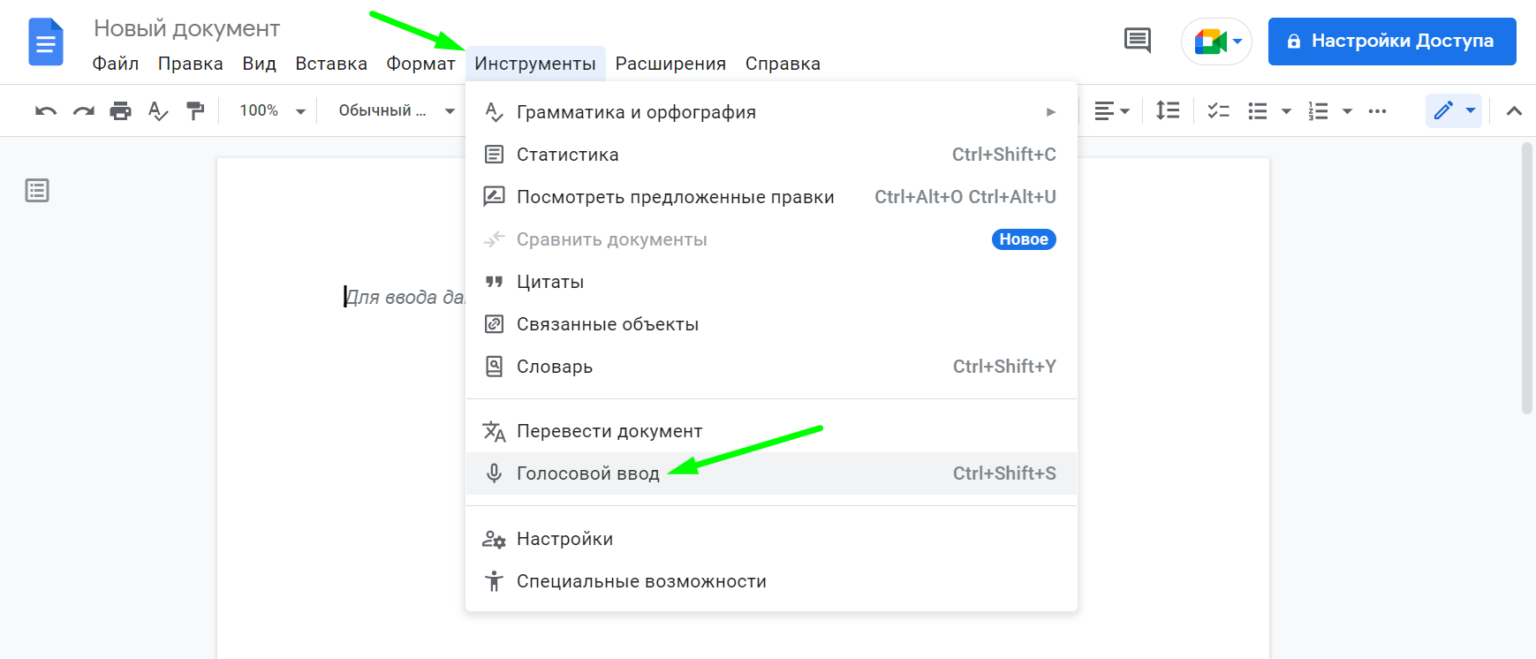
Task: Click the spell check toolbar icon
Action: 158,111
